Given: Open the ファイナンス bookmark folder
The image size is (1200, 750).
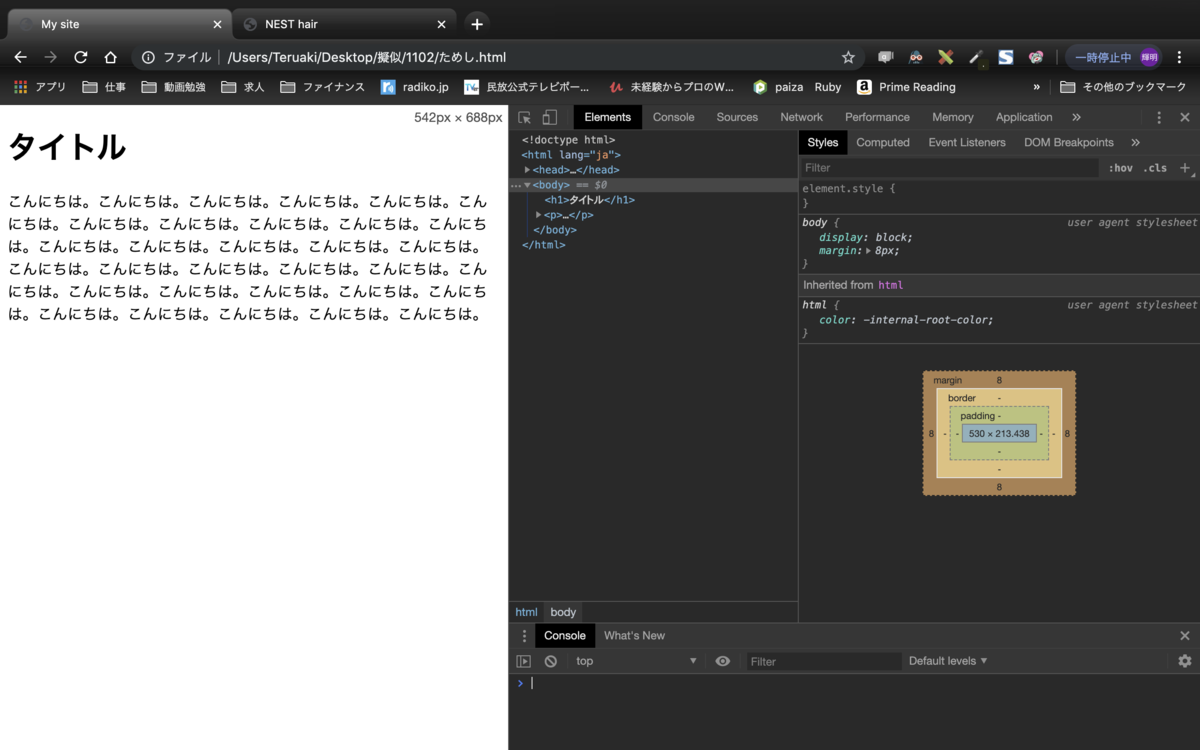Looking at the screenshot, I should tap(323, 87).
